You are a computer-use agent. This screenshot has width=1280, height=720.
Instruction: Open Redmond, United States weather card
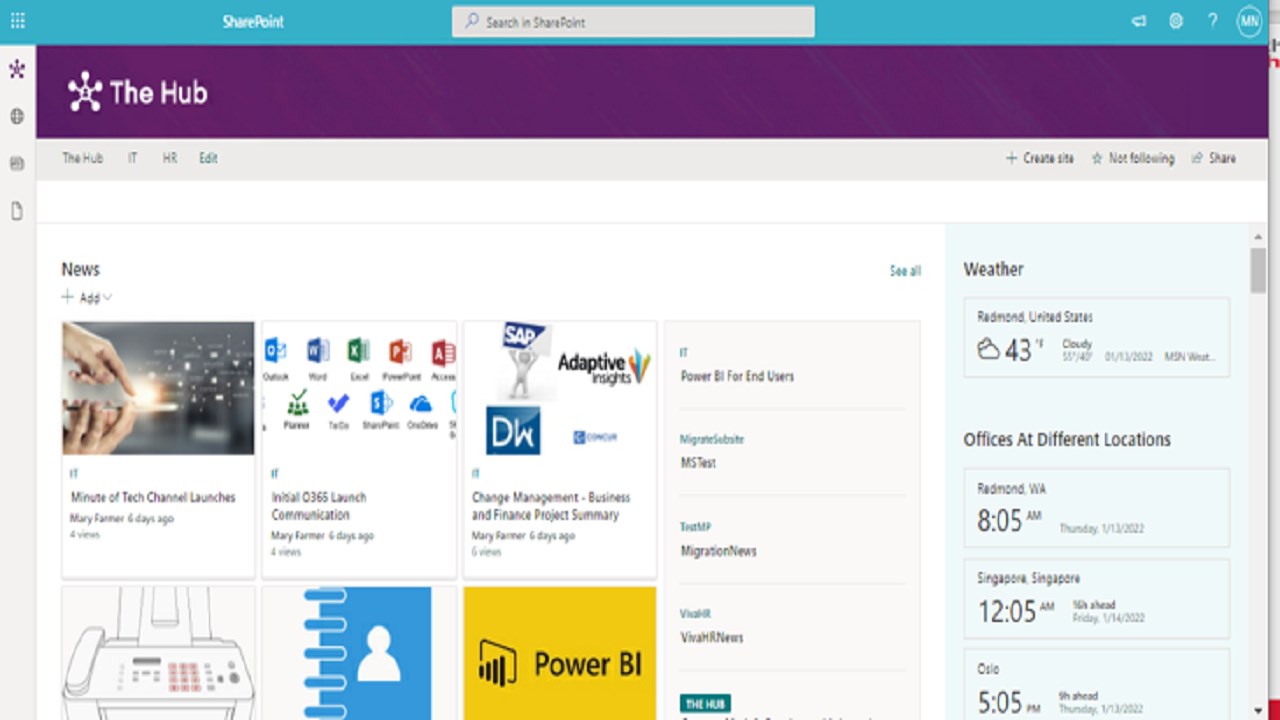(x=1096, y=337)
